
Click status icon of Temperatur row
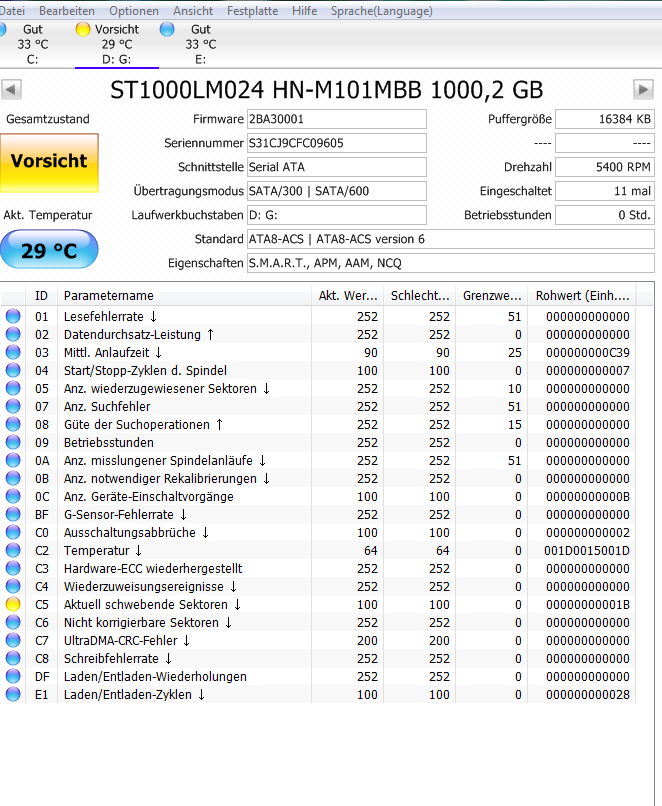point(13,550)
